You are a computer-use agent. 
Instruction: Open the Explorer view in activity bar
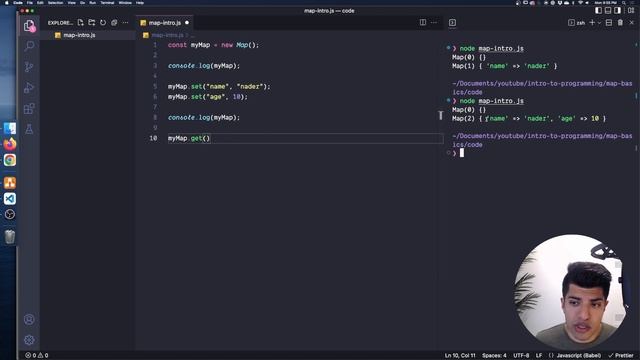pyautogui.click(x=29, y=26)
